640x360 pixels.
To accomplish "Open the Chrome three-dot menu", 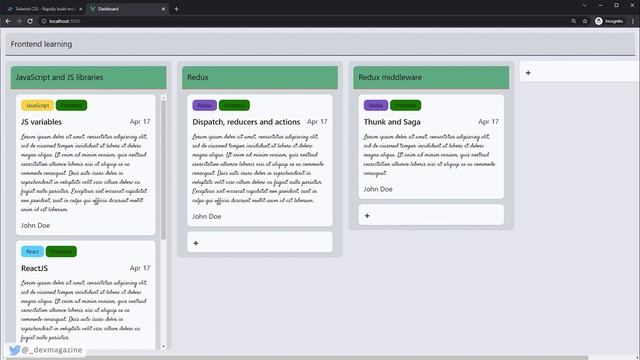I will click(633, 21).
